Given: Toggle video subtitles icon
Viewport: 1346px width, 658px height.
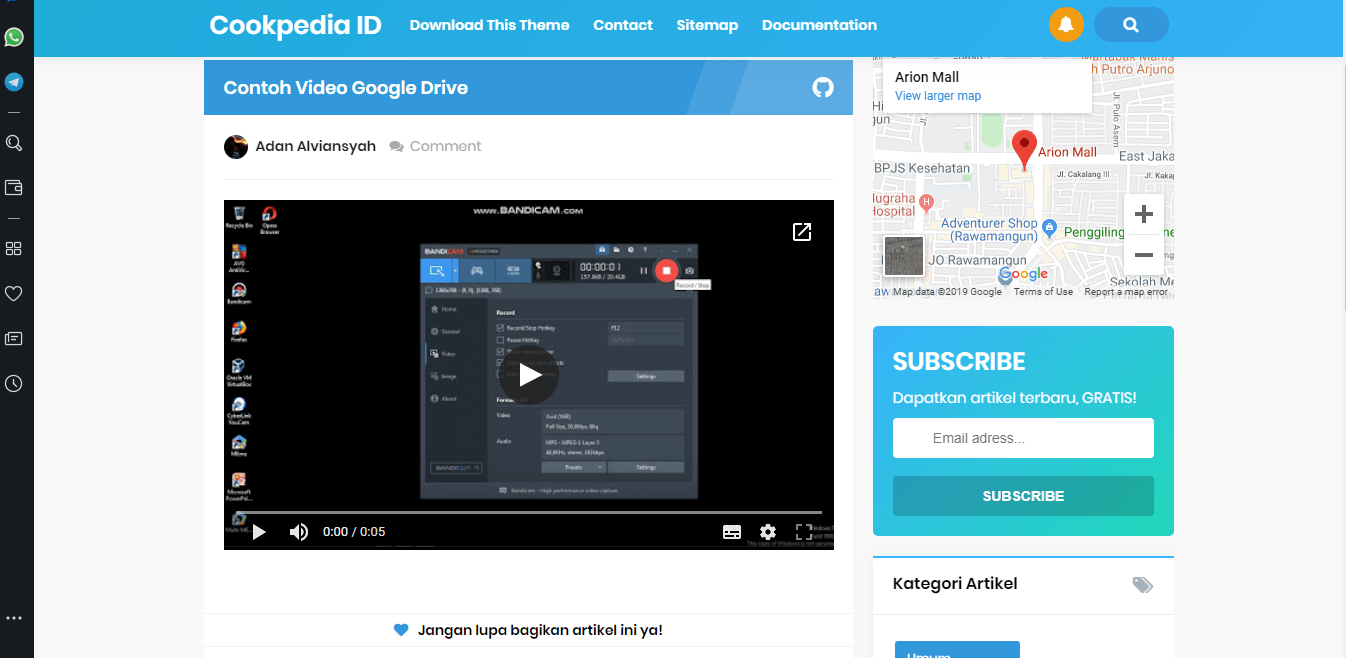Looking at the screenshot, I should pyautogui.click(x=732, y=532).
